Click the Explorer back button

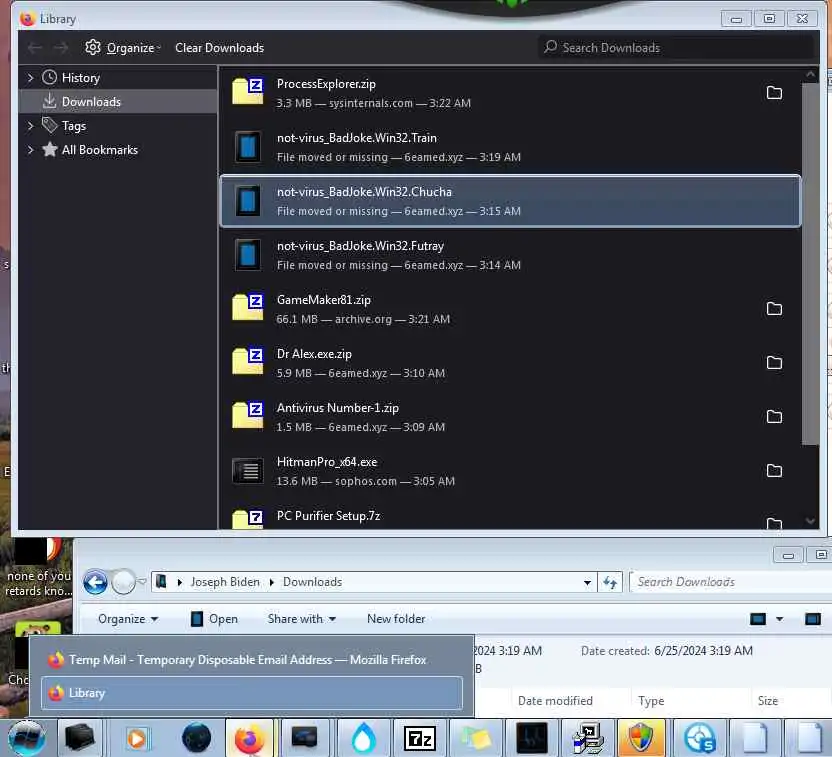(96, 582)
